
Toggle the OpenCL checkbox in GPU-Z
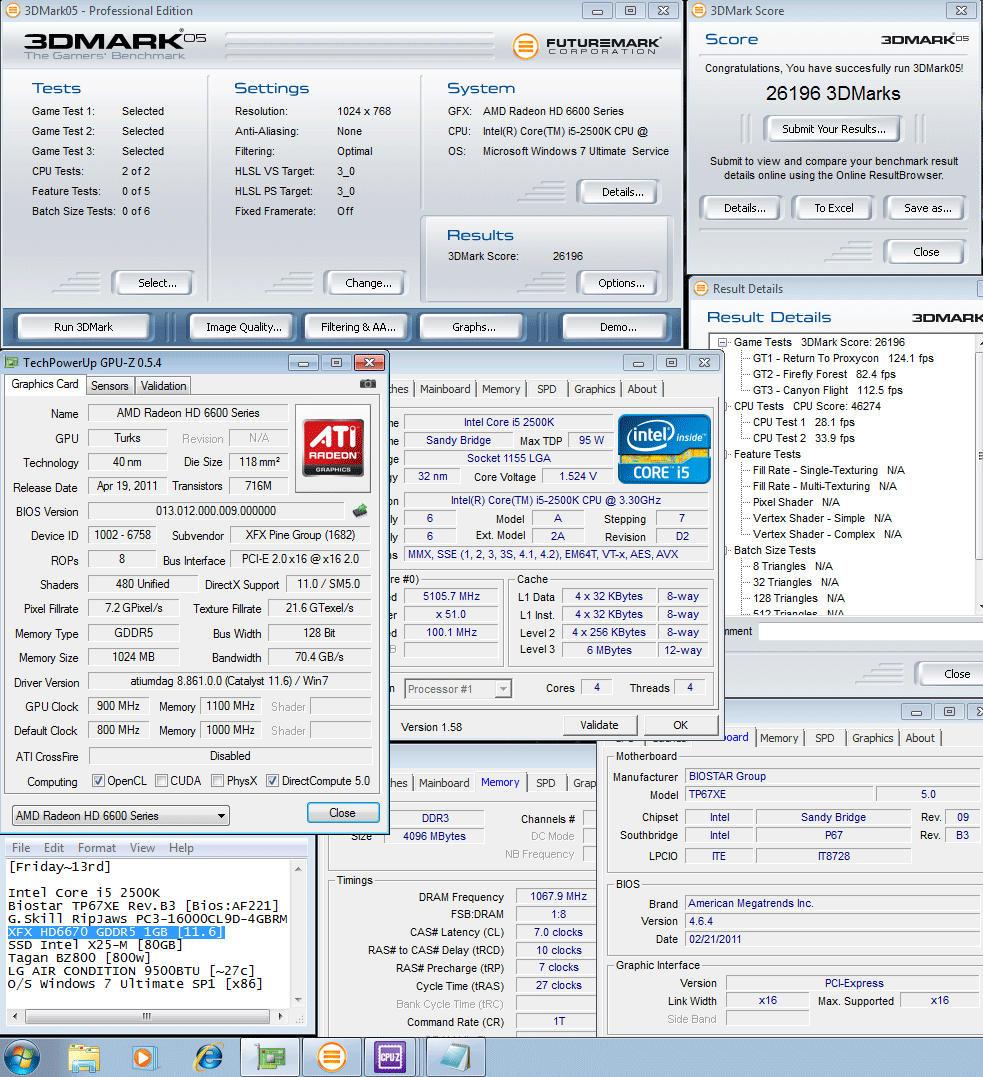pyautogui.click(x=98, y=781)
